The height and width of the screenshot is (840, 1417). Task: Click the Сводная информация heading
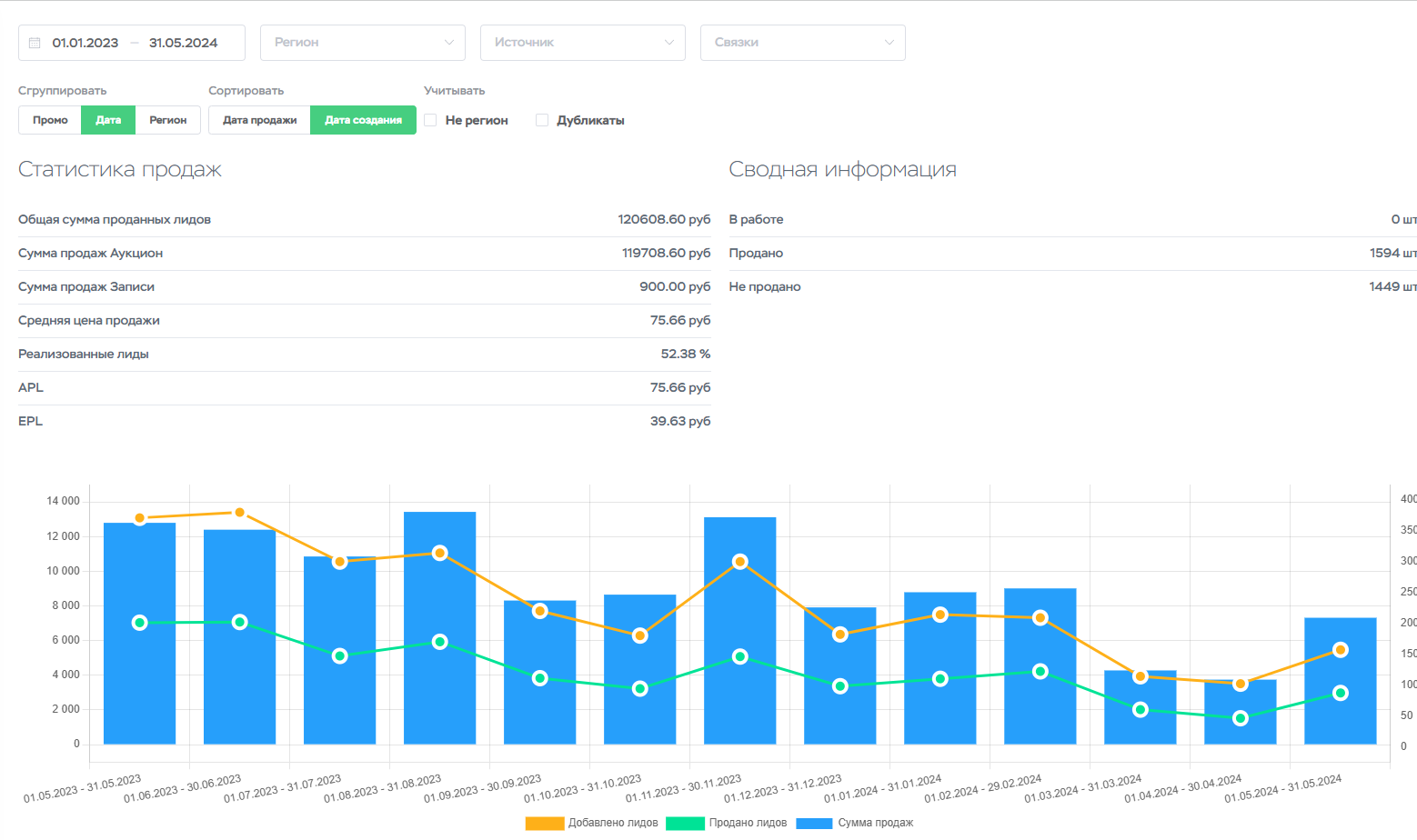843,170
